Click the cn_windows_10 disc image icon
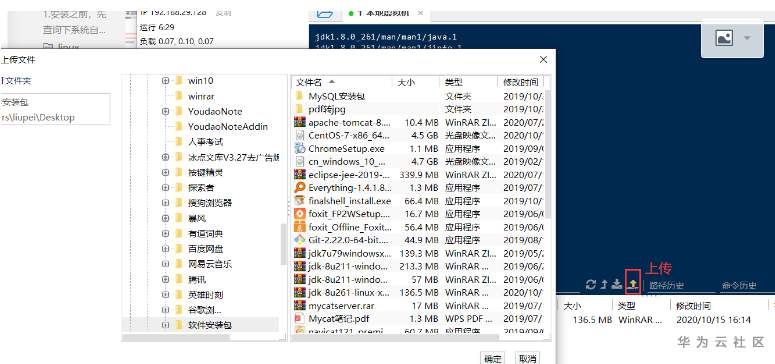This screenshot has width=775, height=364. pyautogui.click(x=300, y=161)
